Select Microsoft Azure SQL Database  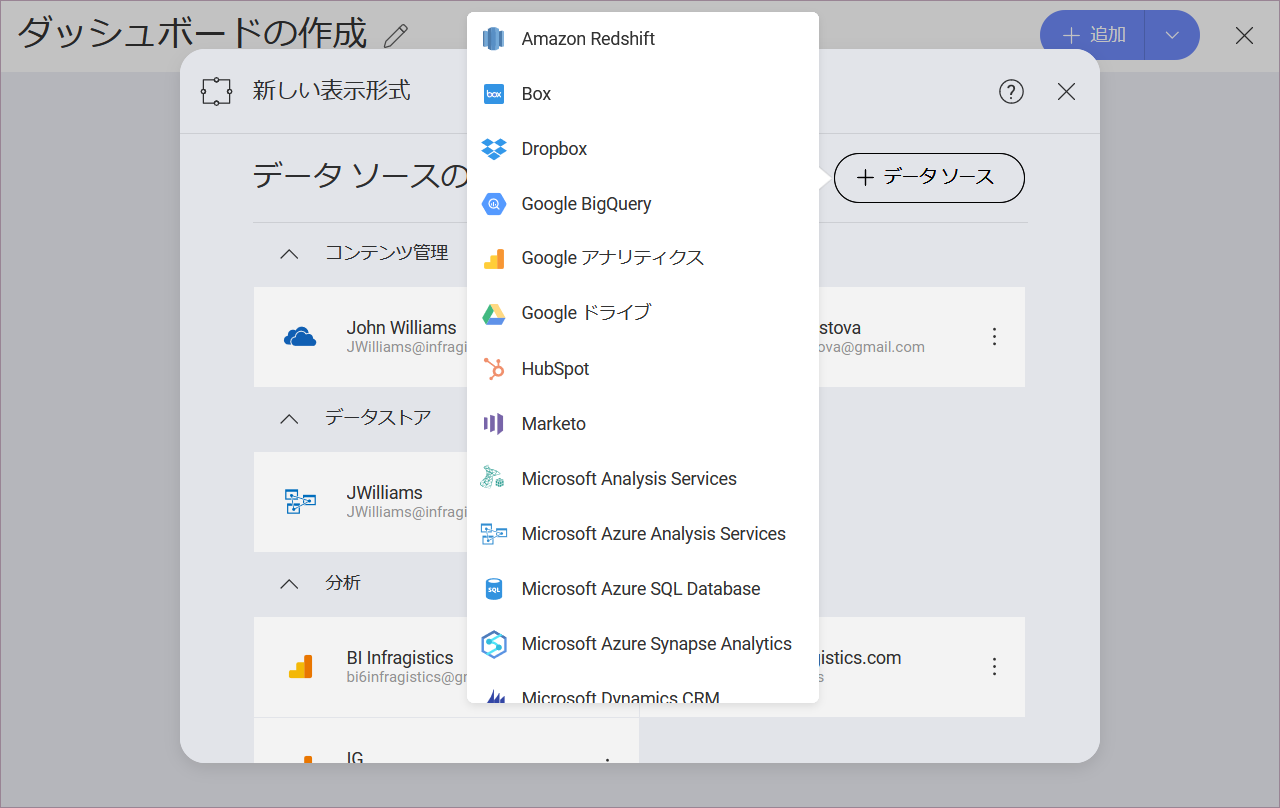click(643, 589)
